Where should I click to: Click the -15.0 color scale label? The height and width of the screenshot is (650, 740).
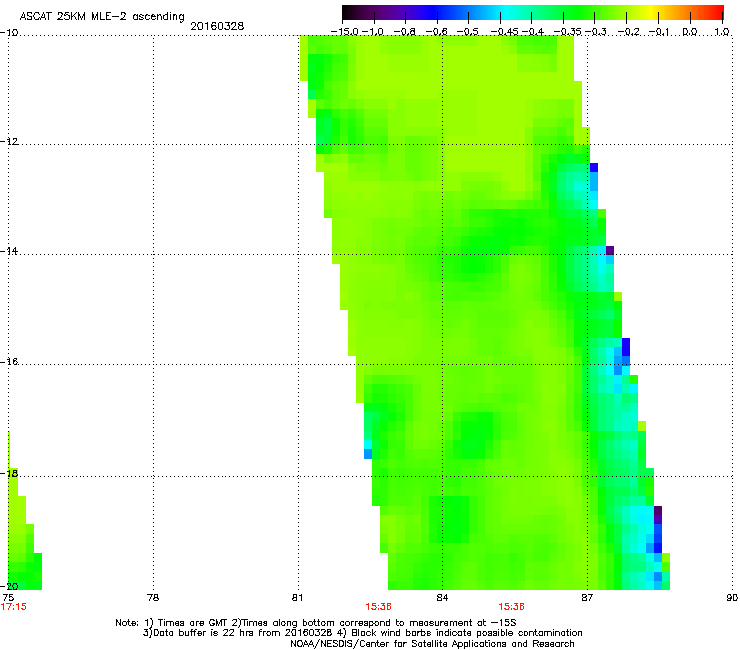tap(344, 32)
